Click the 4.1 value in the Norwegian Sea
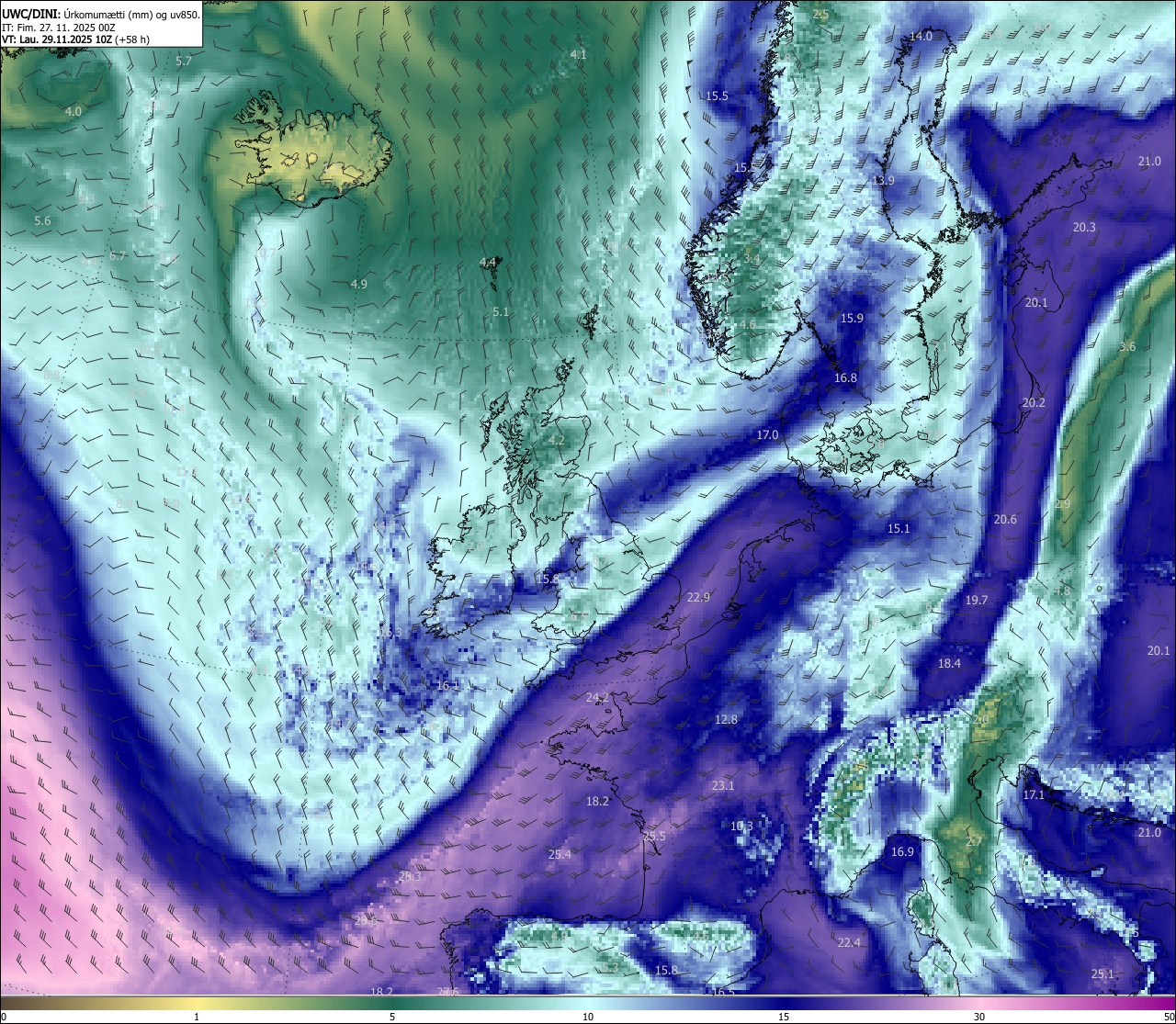1176x1024 pixels. [x=578, y=55]
